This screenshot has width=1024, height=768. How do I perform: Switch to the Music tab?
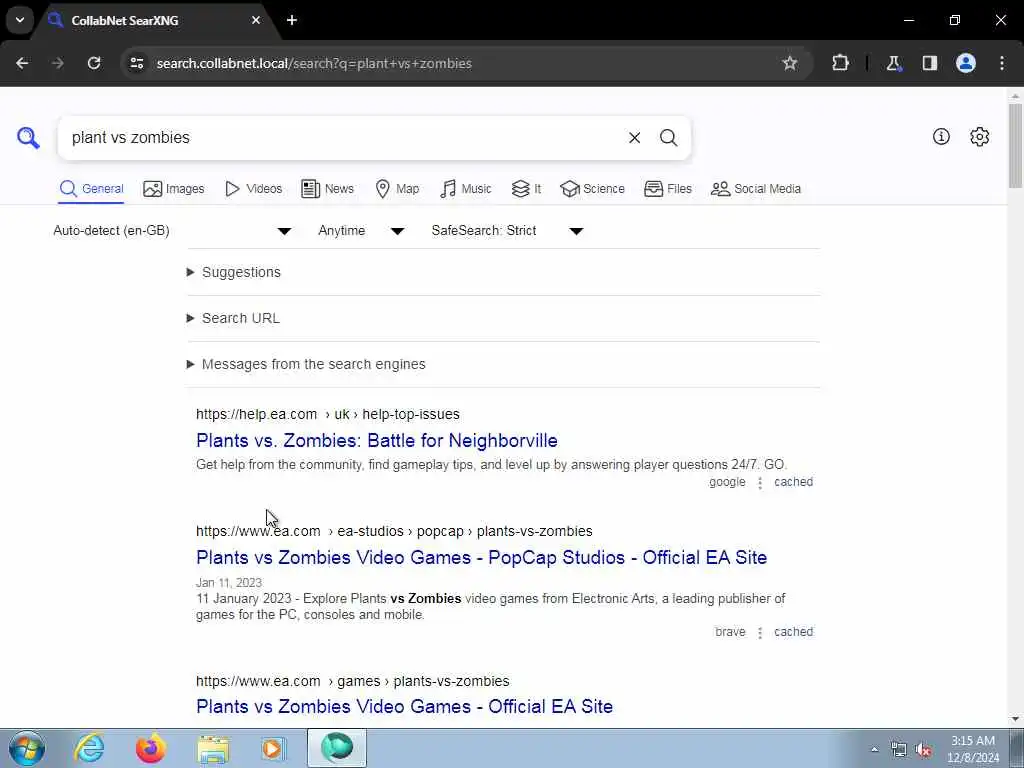466,189
